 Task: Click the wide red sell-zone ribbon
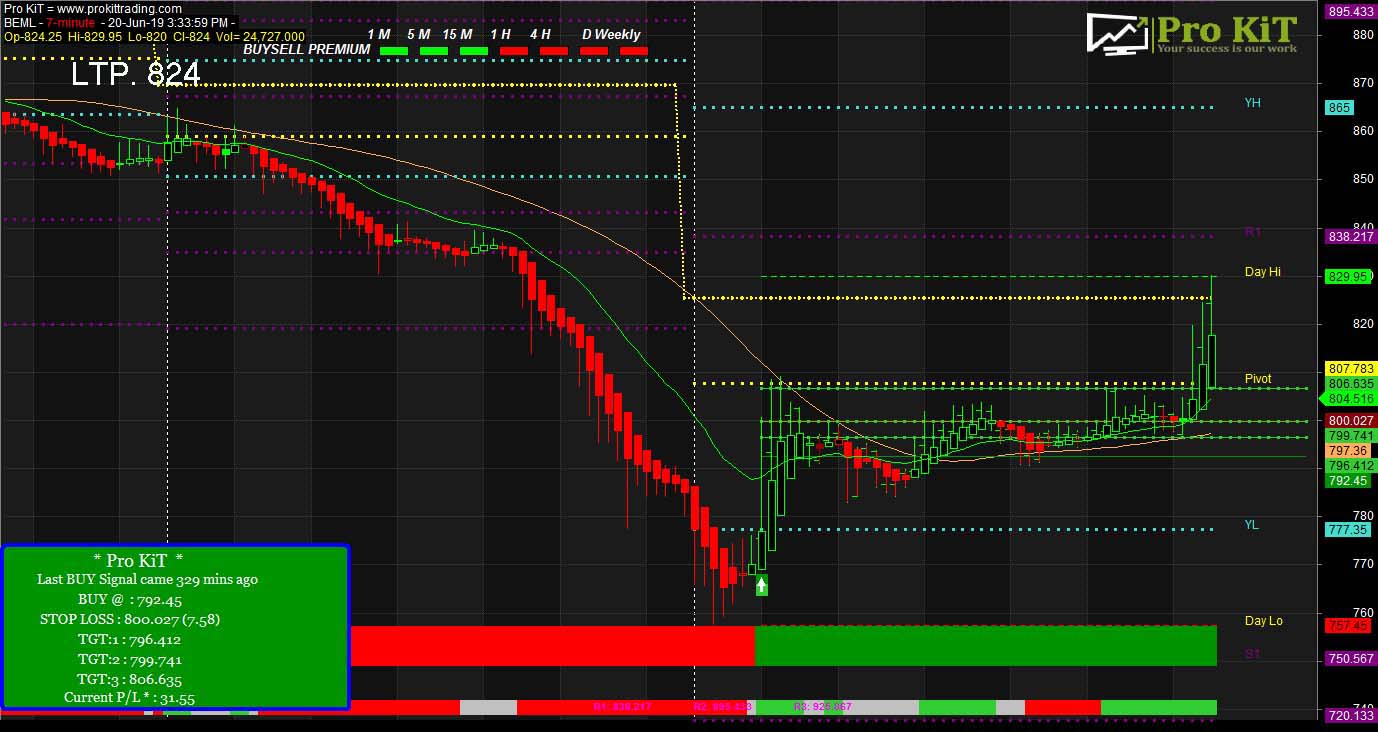[x=552, y=646]
